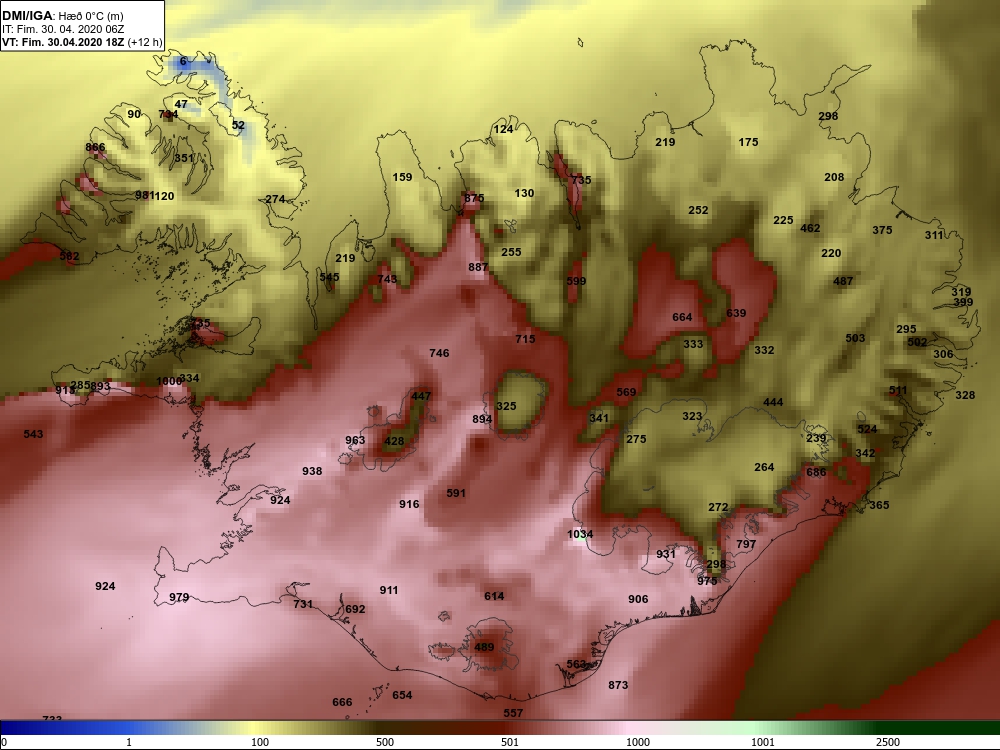Select the map value 664
This screenshot has width=1000, height=750.
tap(682, 318)
